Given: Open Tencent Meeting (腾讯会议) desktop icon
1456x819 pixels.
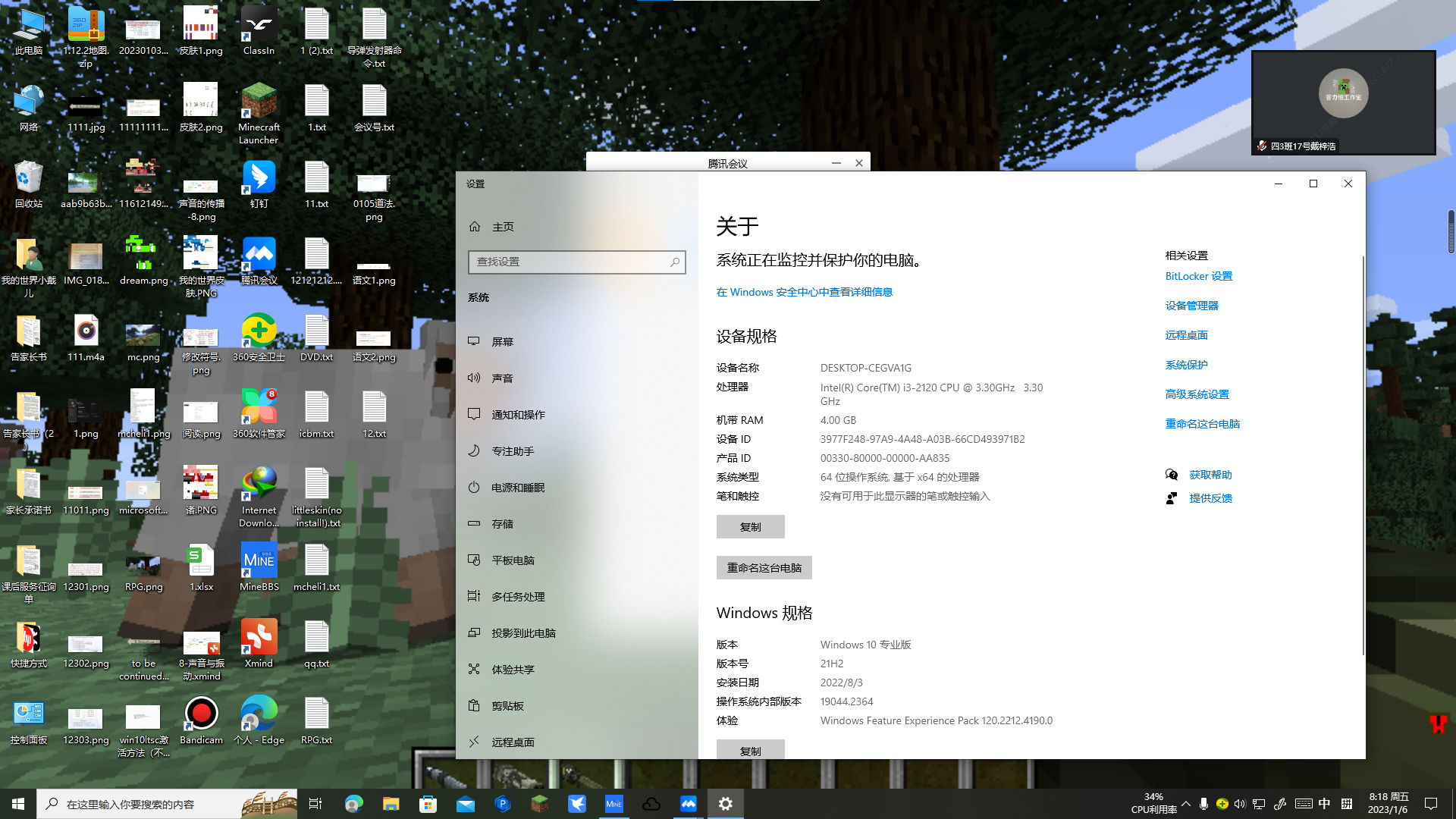Looking at the screenshot, I should click(259, 262).
